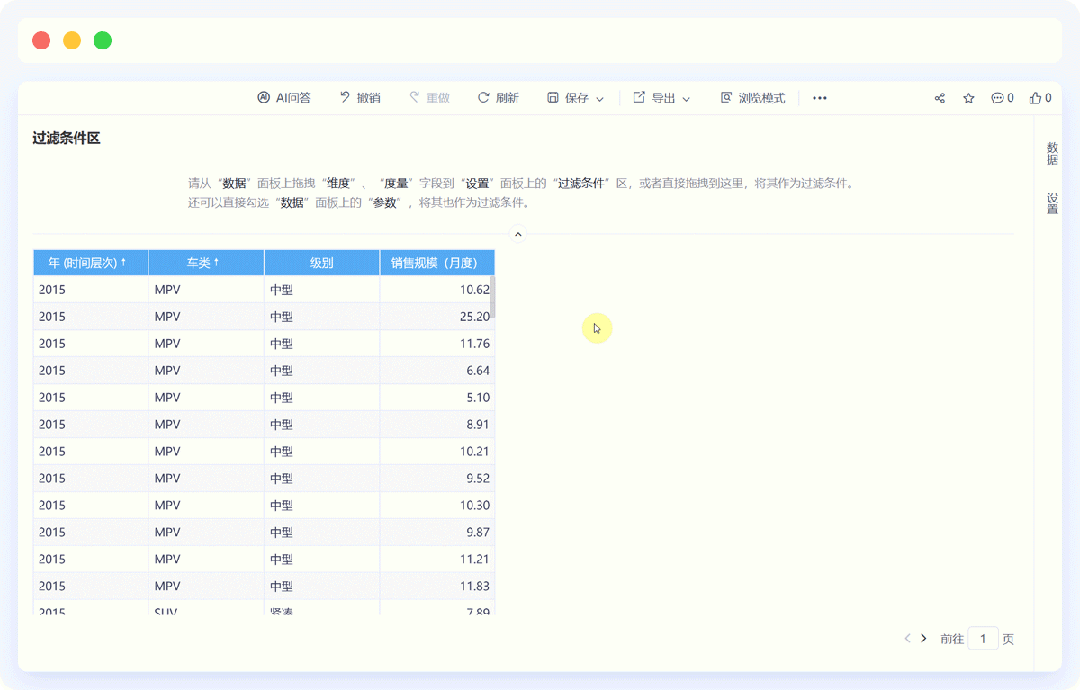Switch to the 数据 side panel tab

pos(1052,153)
